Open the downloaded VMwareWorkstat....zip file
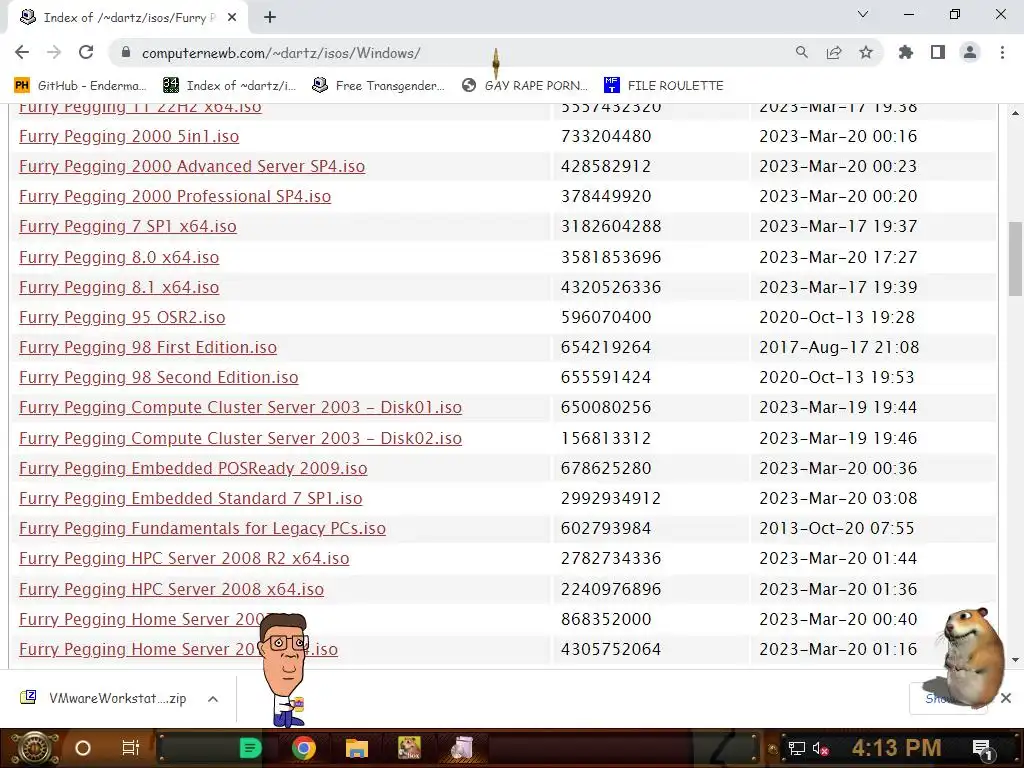The width and height of the screenshot is (1024, 768). [x=104, y=698]
